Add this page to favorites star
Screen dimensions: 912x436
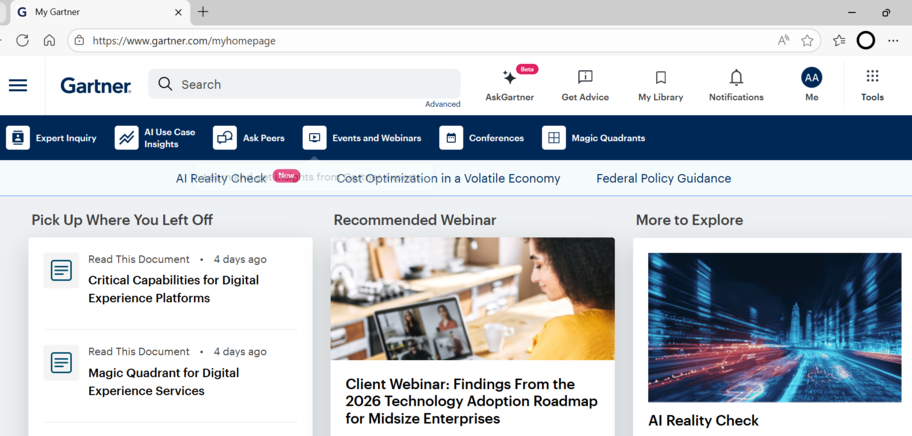[807, 40]
